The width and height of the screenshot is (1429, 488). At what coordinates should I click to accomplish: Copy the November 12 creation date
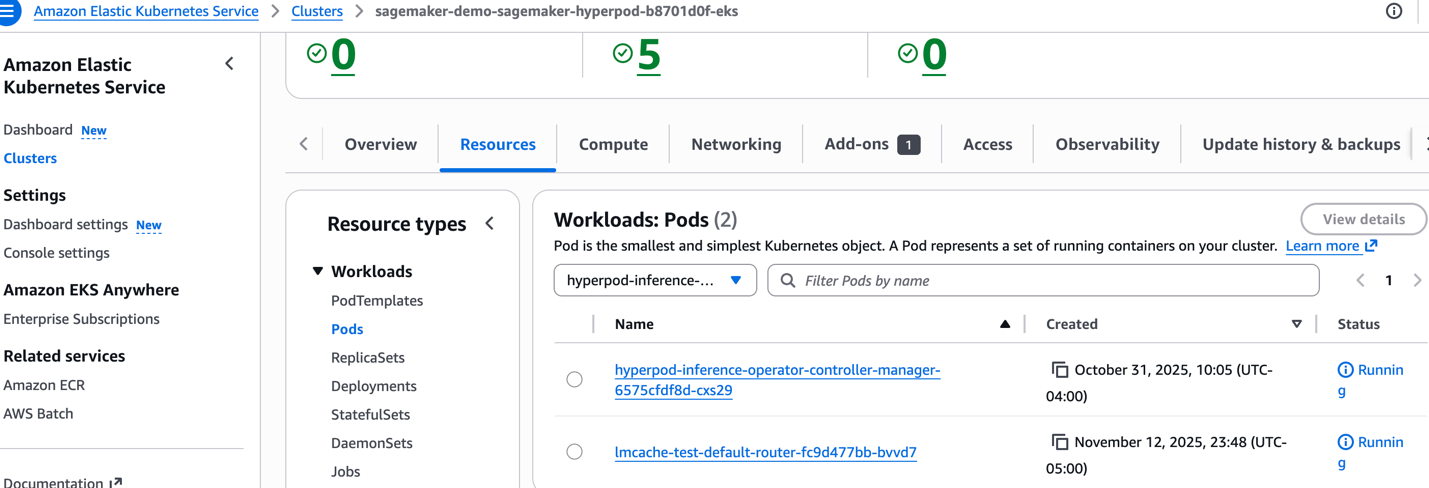(x=1060, y=442)
